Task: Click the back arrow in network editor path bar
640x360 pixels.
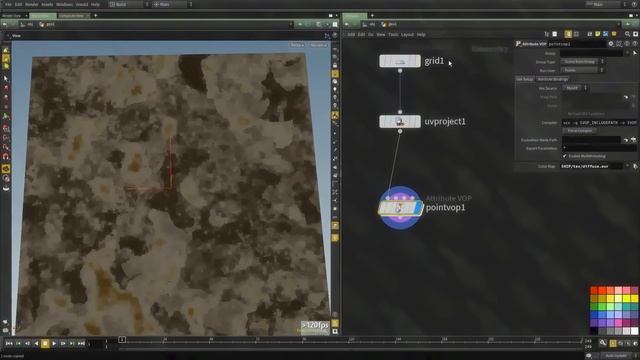Action: tap(347, 24)
